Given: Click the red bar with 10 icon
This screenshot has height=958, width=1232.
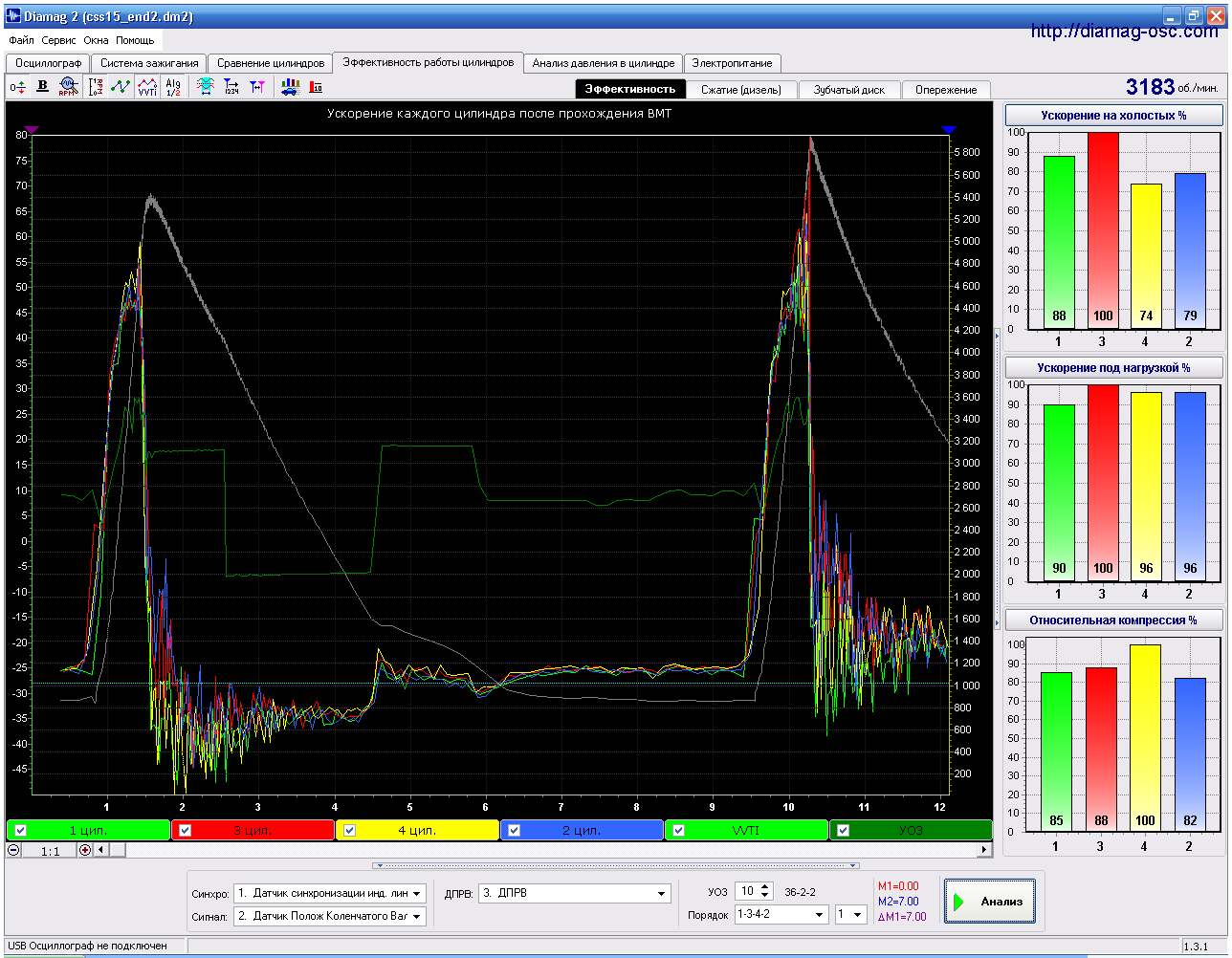Looking at the screenshot, I should (x=316, y=87).
